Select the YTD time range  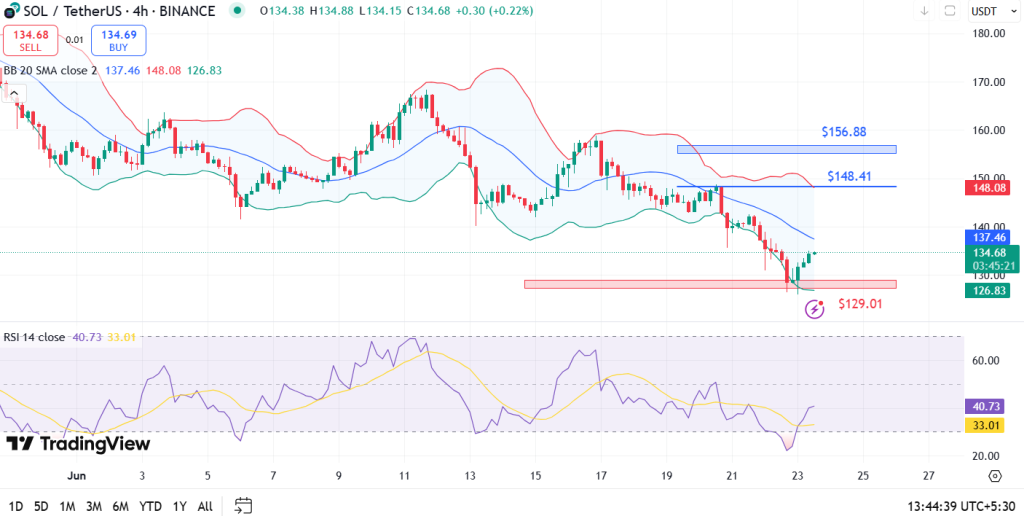[151, 505]
